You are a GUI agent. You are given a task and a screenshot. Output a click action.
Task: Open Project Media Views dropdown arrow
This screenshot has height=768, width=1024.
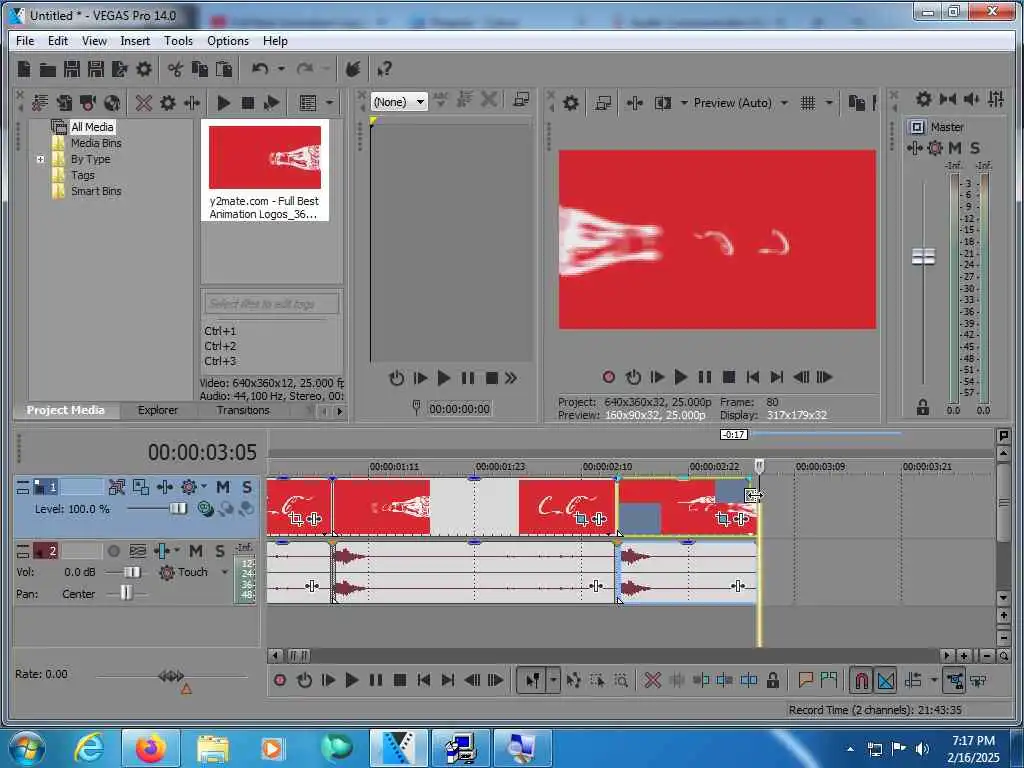(330, 103)
